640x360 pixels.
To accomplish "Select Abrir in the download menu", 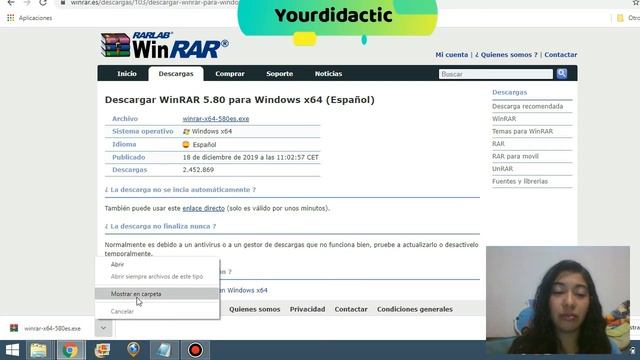I will point(118,264).
